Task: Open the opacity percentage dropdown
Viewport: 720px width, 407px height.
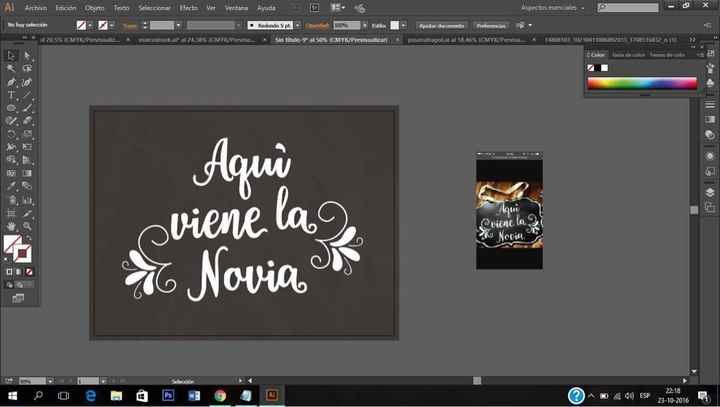Action: click(x=365, y=25)
